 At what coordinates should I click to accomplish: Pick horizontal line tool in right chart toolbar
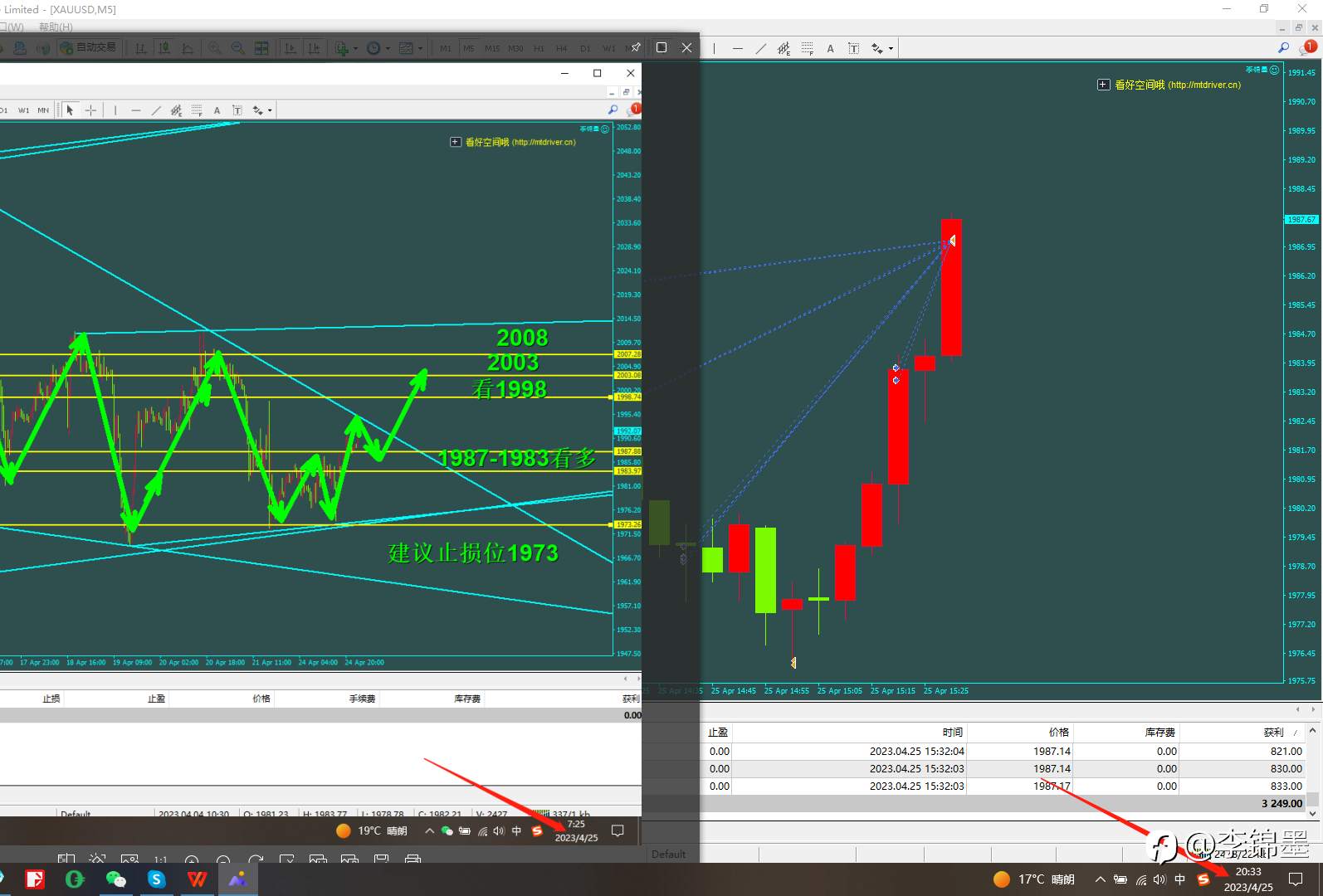pos(738,48)
